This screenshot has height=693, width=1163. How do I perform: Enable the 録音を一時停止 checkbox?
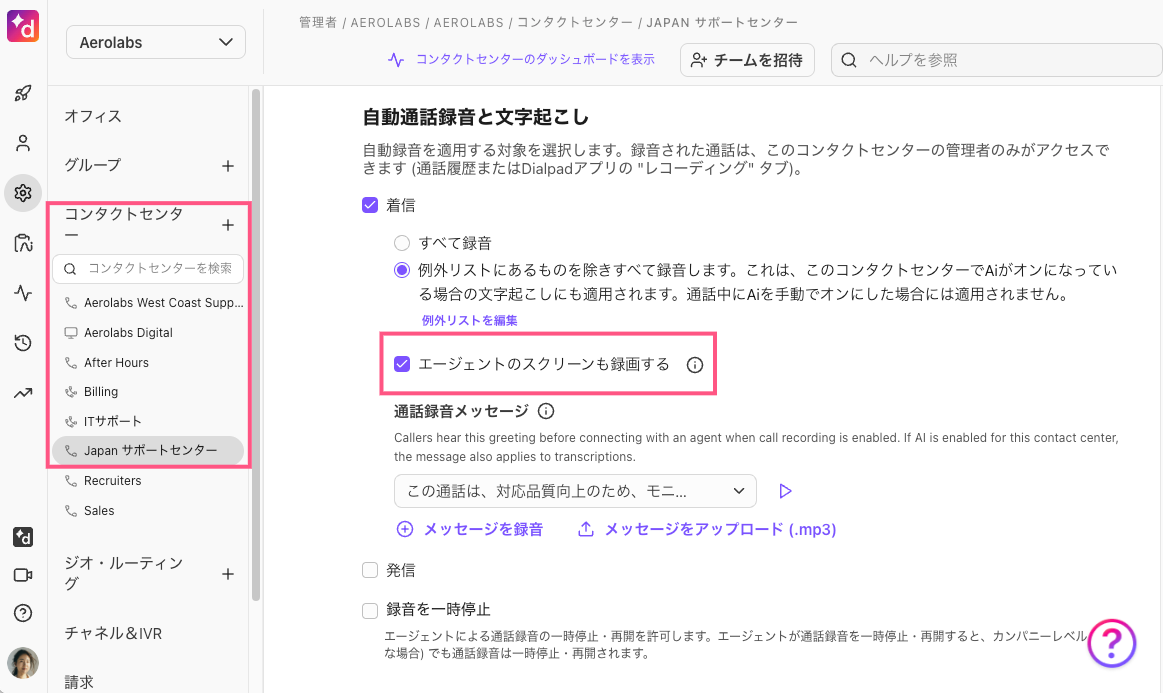[370, 611]
